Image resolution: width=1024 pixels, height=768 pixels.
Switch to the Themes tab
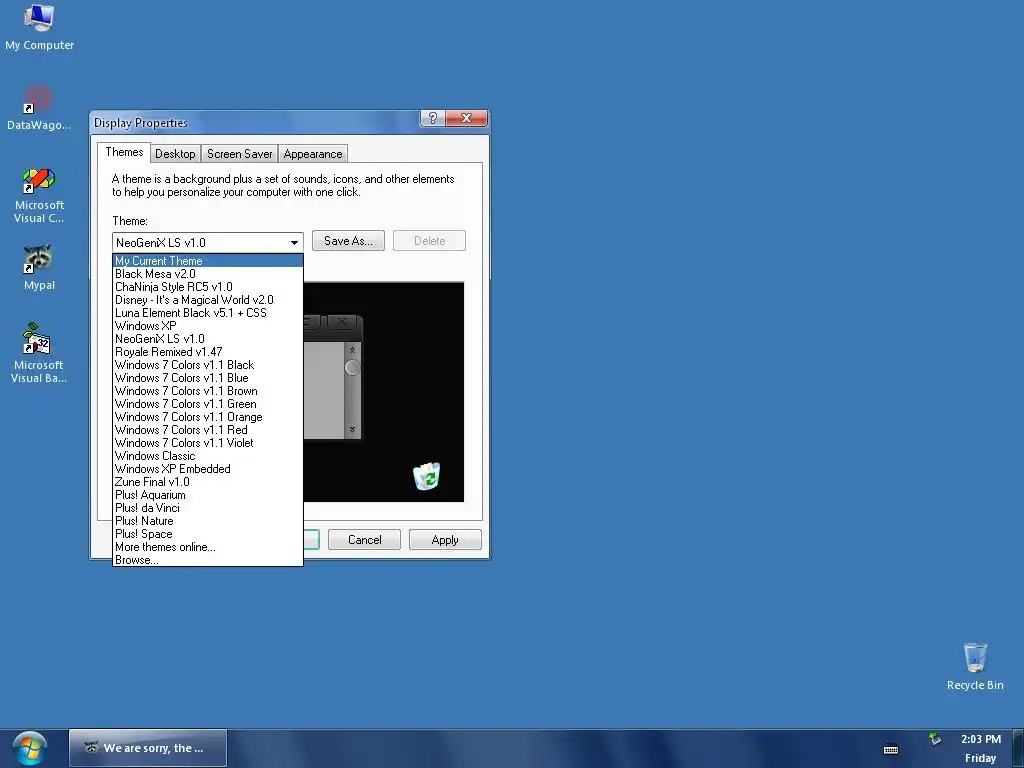[x=124, y=152]
